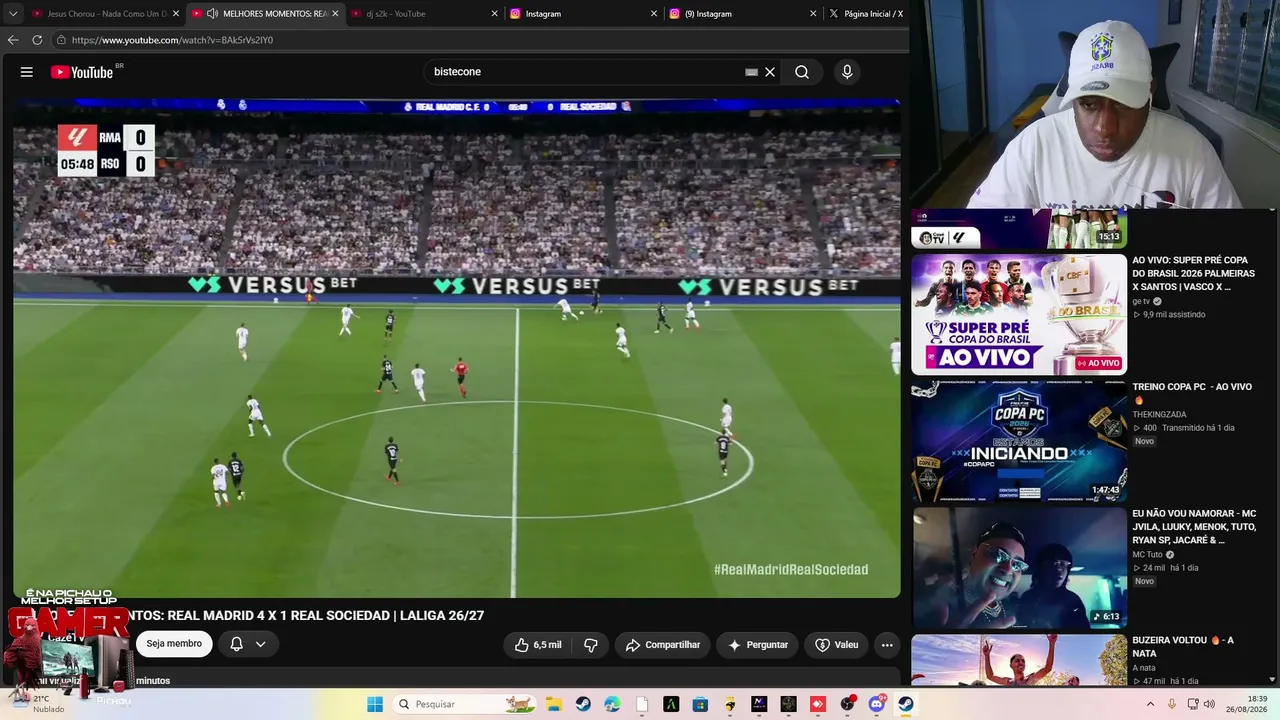Screen dimensions: 1280x720
Task: Select the MELHORES MOMENTOS tab
Action: coord(266,14)
